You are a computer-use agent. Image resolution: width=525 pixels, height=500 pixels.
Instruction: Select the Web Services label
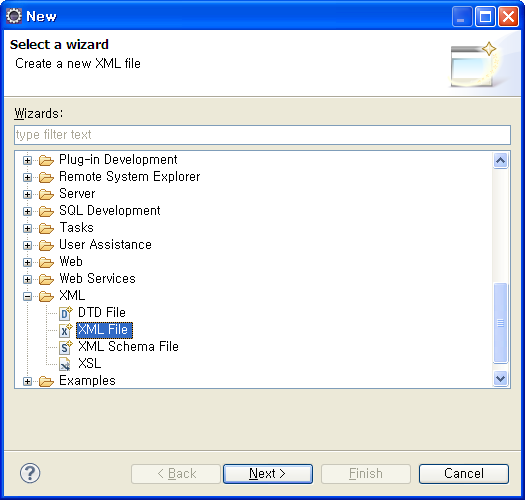(x=97, y=279)
